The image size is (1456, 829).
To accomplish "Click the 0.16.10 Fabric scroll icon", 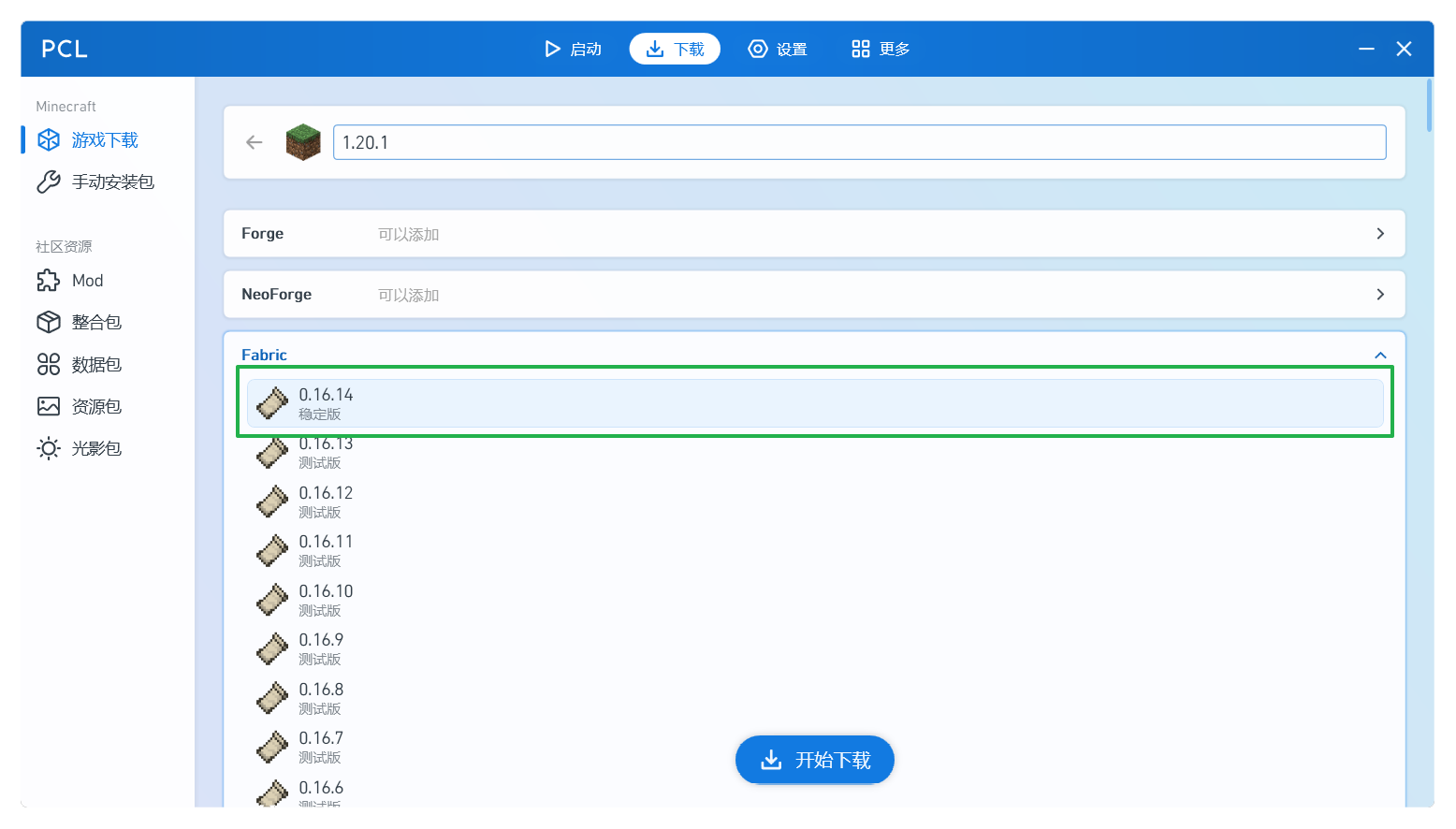I will pos(272,600).
